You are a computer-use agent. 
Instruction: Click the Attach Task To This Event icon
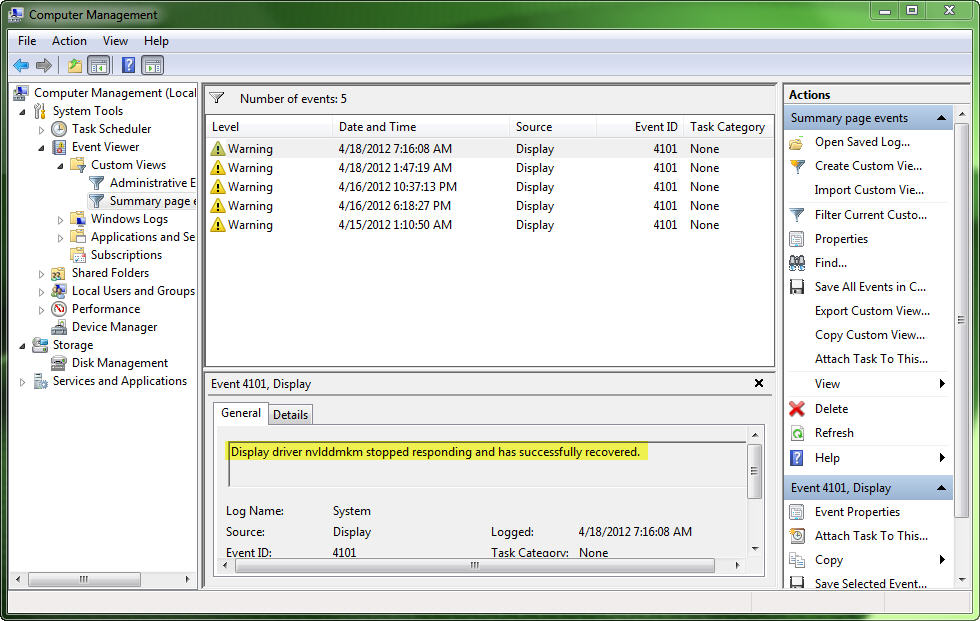tap(797, 536)
